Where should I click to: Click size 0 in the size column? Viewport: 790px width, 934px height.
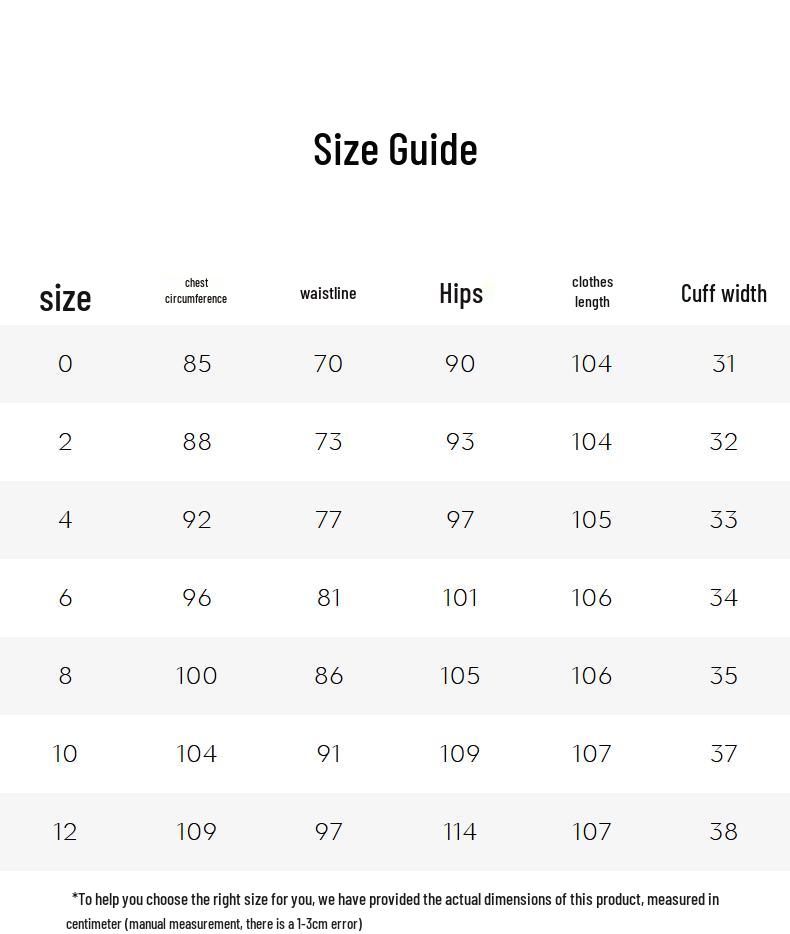[65, 364]
